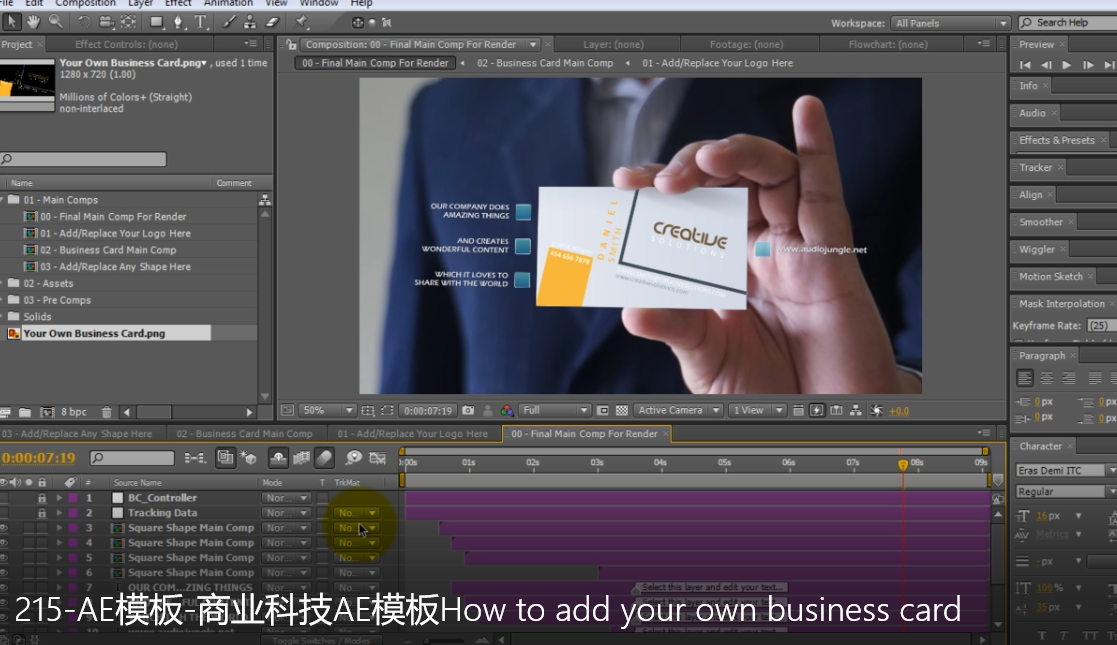Play the preview in Preview panel
The width and height of the screenshot is (1117, 645).
point(1066,65)
